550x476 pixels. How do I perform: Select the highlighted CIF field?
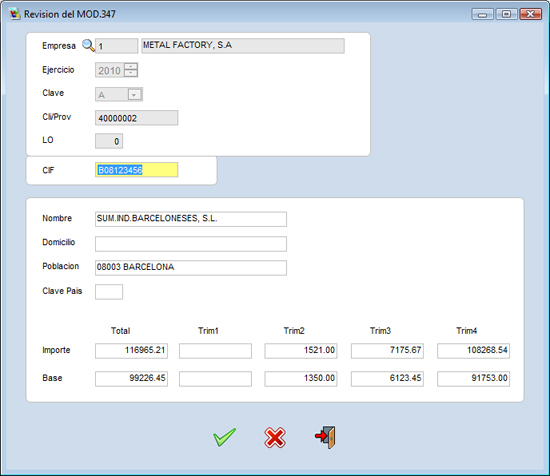point(136,170)
